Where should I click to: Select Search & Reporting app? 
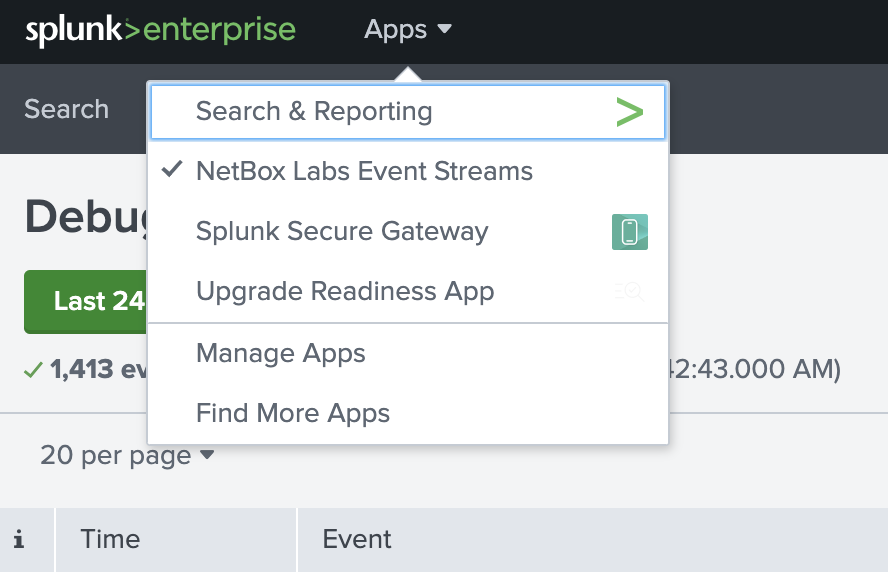click(408, 112)
